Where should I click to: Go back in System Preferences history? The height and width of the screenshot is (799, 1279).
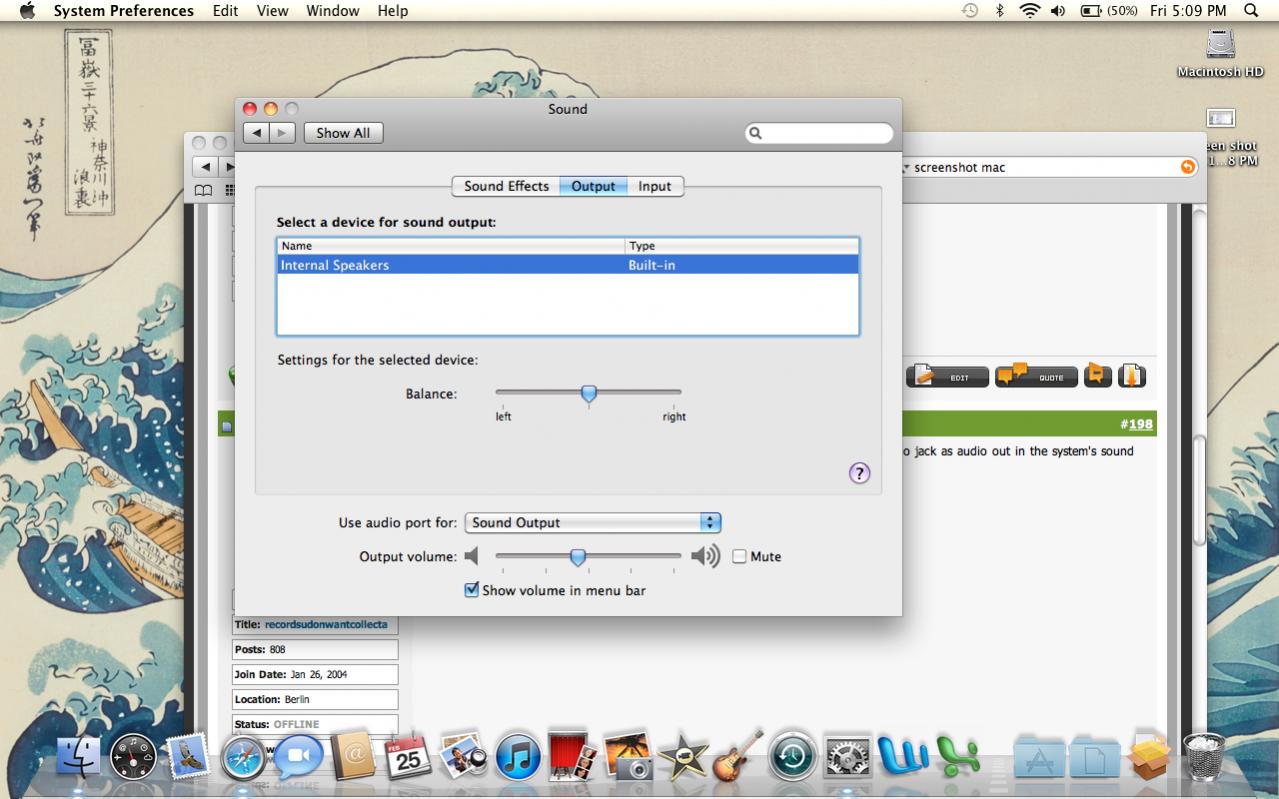256,133
